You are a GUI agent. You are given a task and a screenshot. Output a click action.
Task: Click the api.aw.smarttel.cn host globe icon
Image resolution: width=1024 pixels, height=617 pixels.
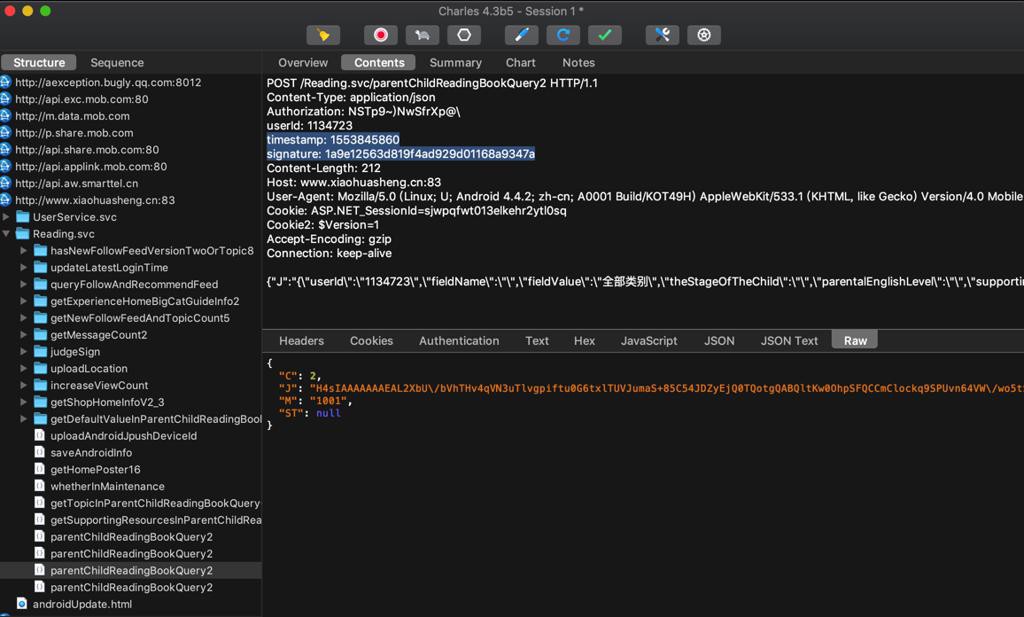(x=6, y=183)
